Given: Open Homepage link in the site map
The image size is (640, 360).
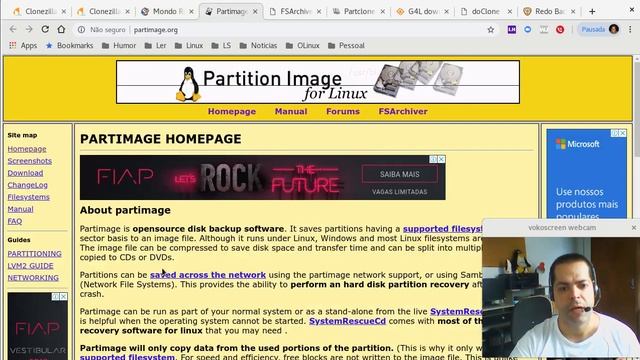Looking at the screenshot, I should point(27,149).
